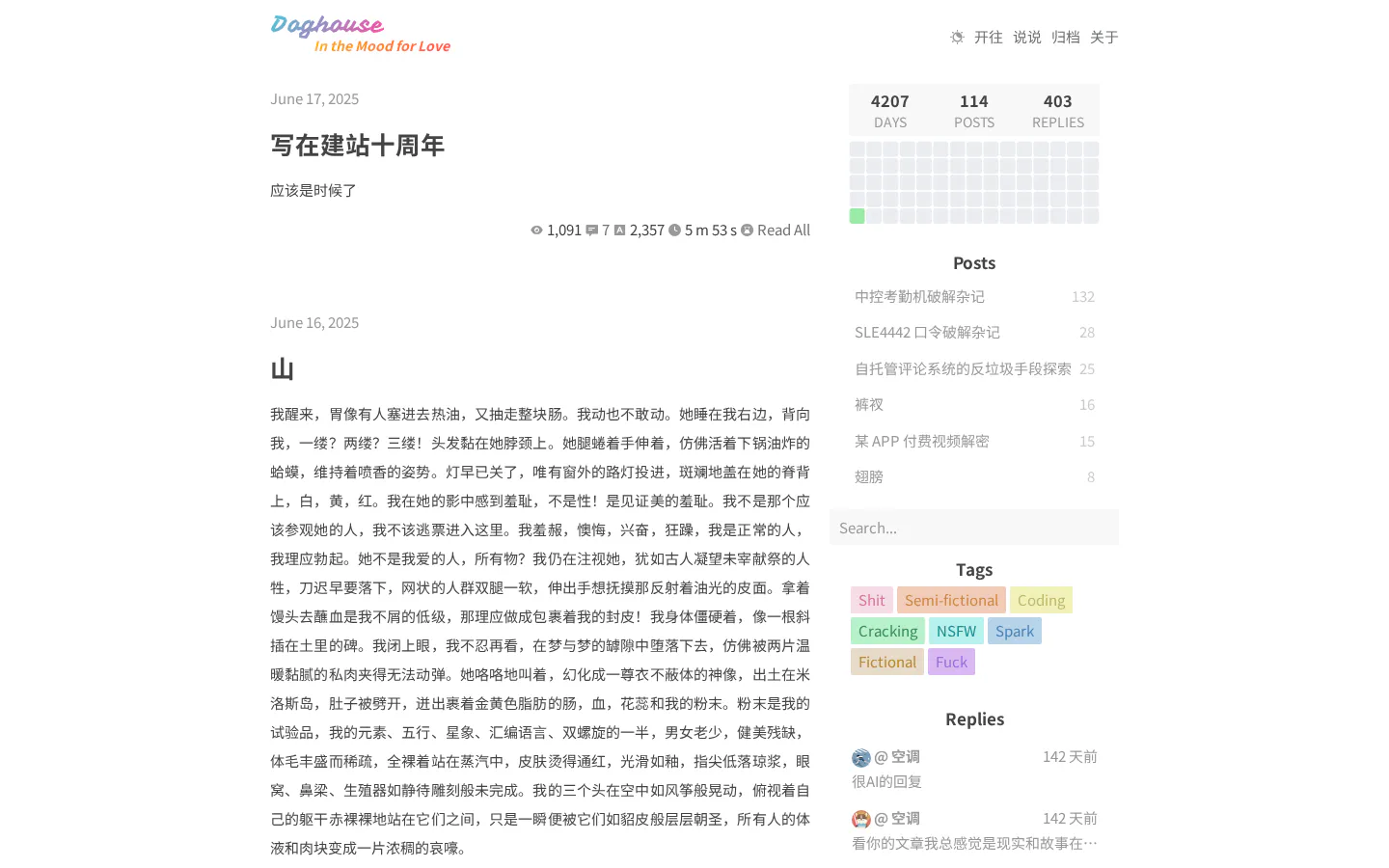
Task: Filter by the Semi-fictional tag
Action: point(951,600)
